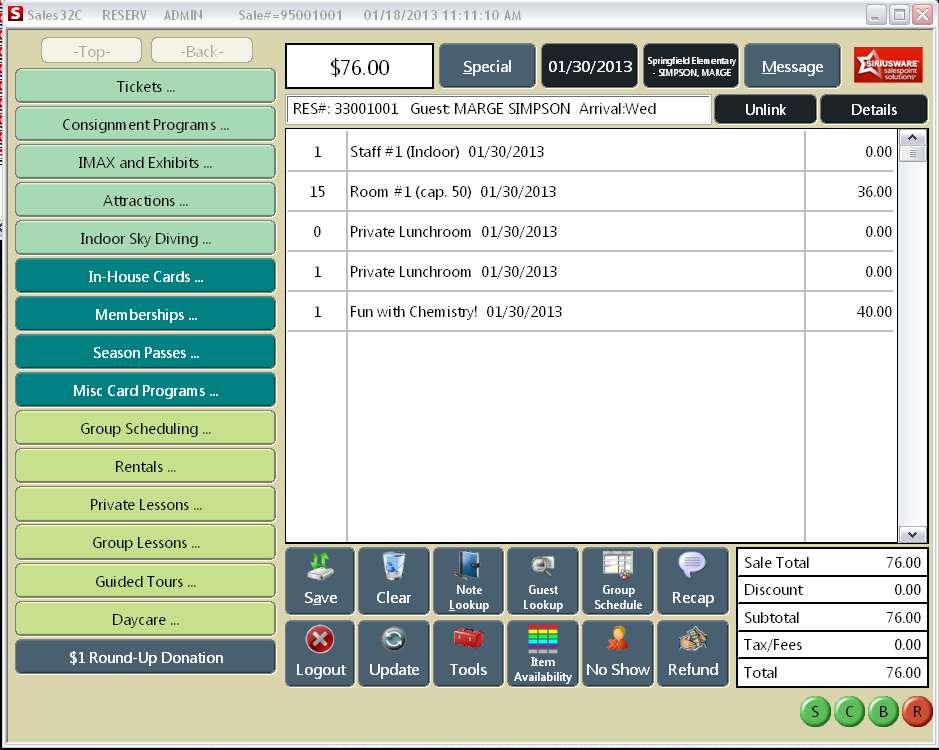Open Guest Lookup
The image size is (939, 750).
[543, 580]
